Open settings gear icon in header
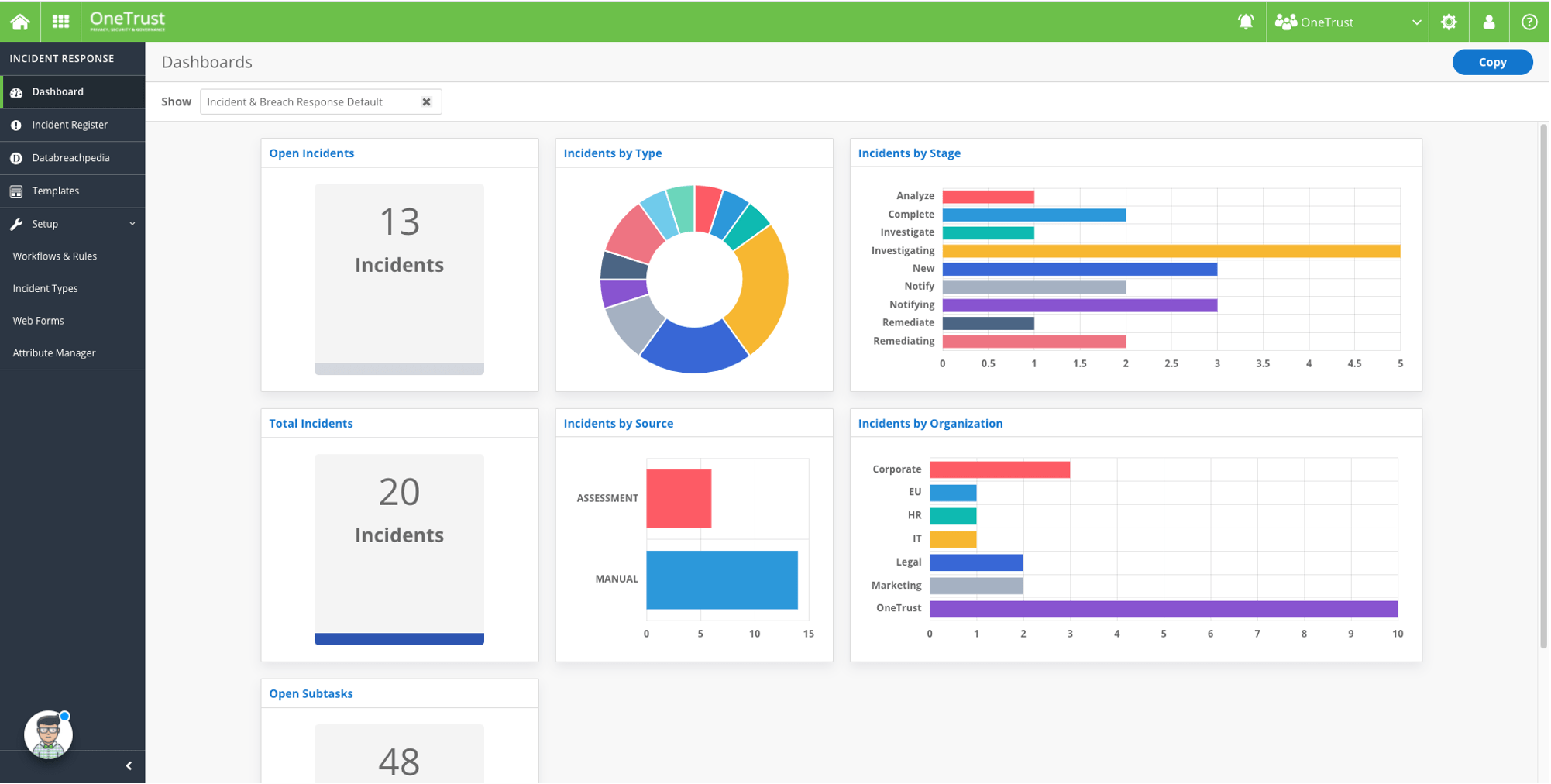 click(1449, 22)
